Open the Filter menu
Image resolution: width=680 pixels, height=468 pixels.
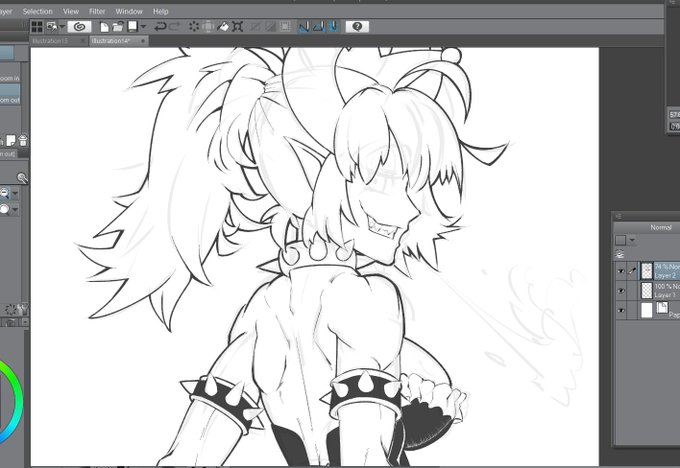point(97,11)
